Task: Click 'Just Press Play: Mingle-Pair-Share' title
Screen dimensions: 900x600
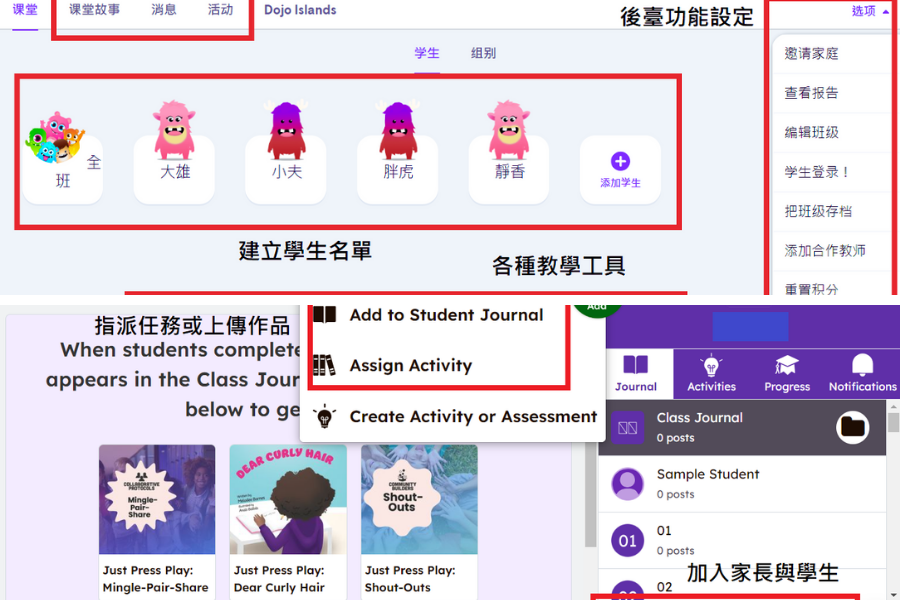Action: point(156,579)
